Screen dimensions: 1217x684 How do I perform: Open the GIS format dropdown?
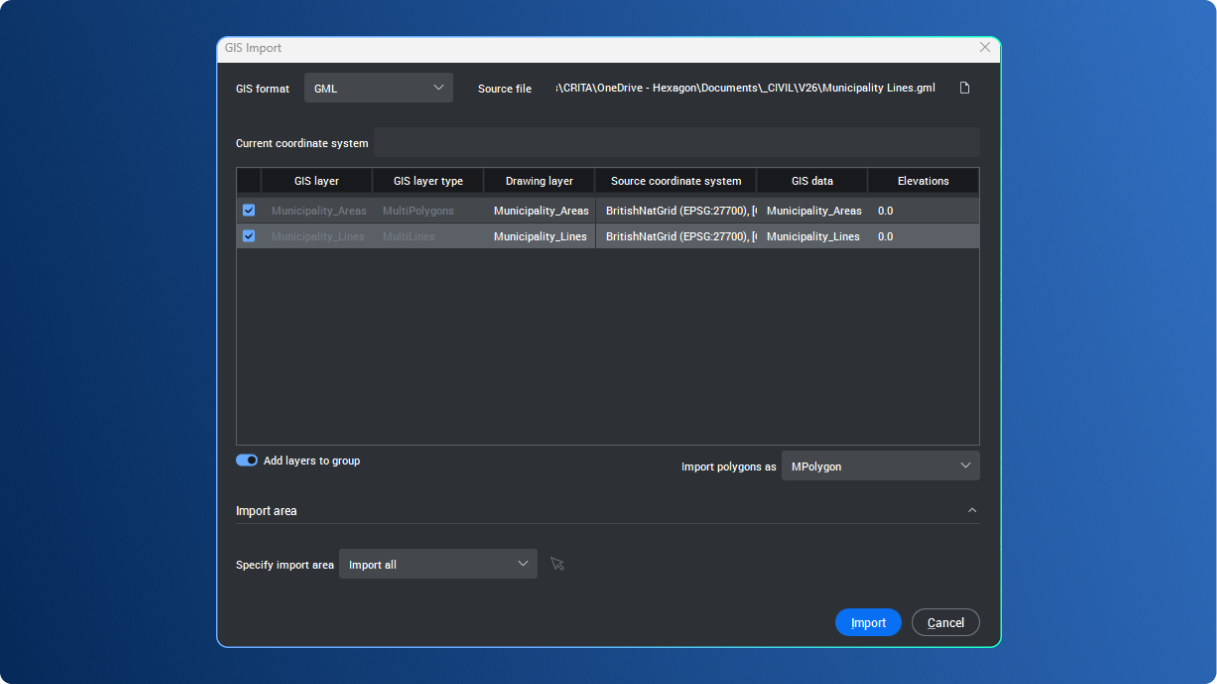(378, 88)
